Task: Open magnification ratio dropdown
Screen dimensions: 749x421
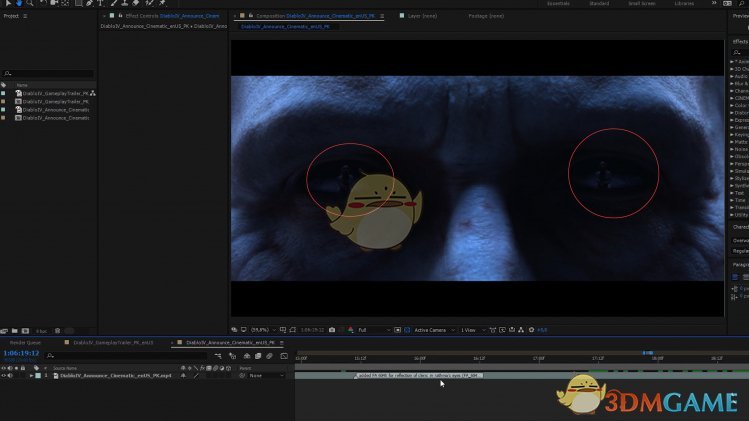Action: 264,330
